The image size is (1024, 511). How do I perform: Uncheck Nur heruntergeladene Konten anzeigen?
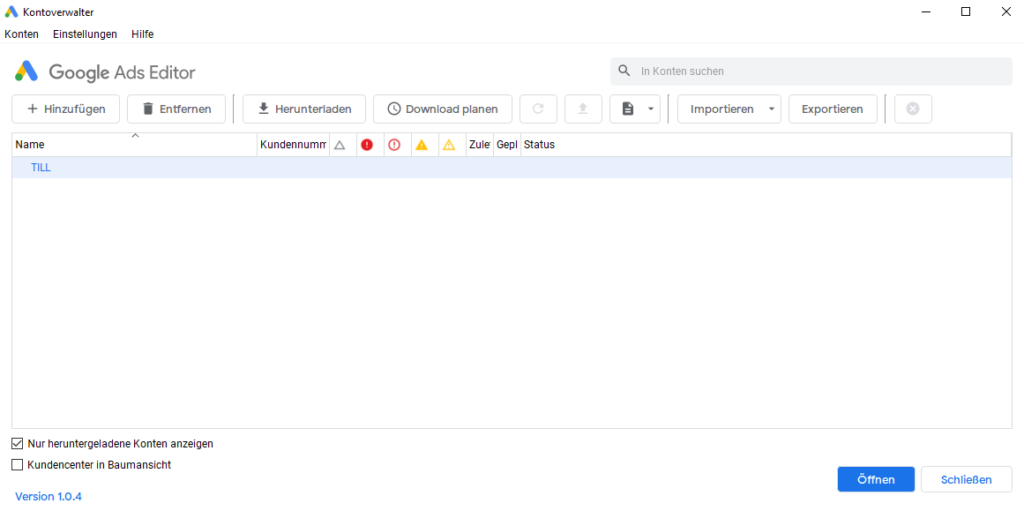click(x=18, y=444)
